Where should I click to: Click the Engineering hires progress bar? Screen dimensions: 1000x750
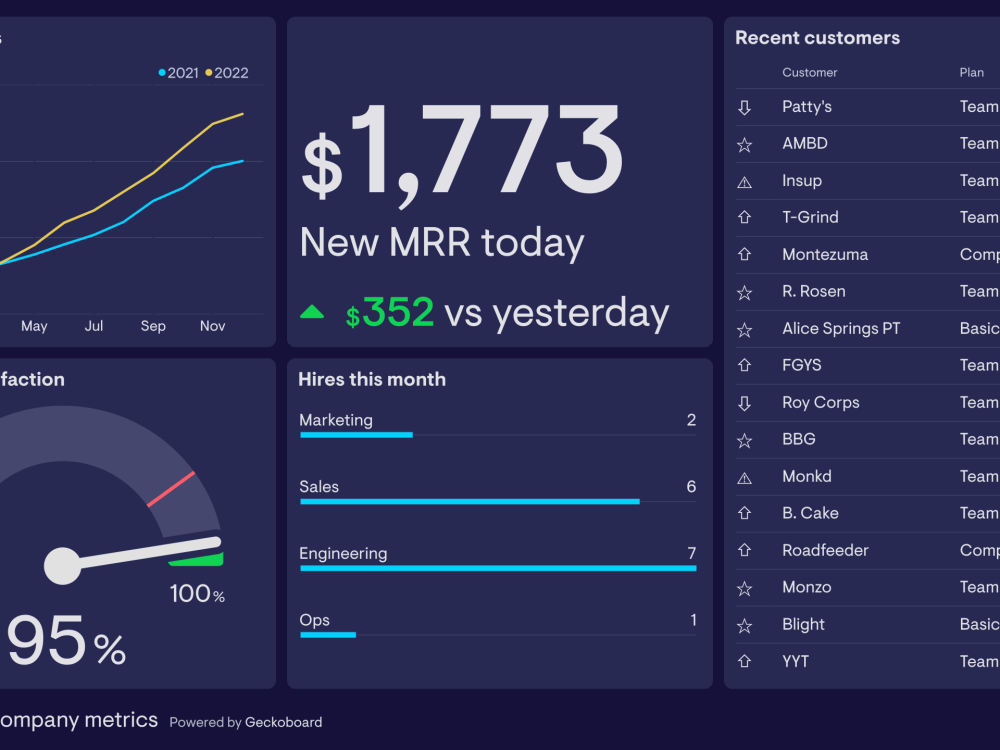coord(498,567)
